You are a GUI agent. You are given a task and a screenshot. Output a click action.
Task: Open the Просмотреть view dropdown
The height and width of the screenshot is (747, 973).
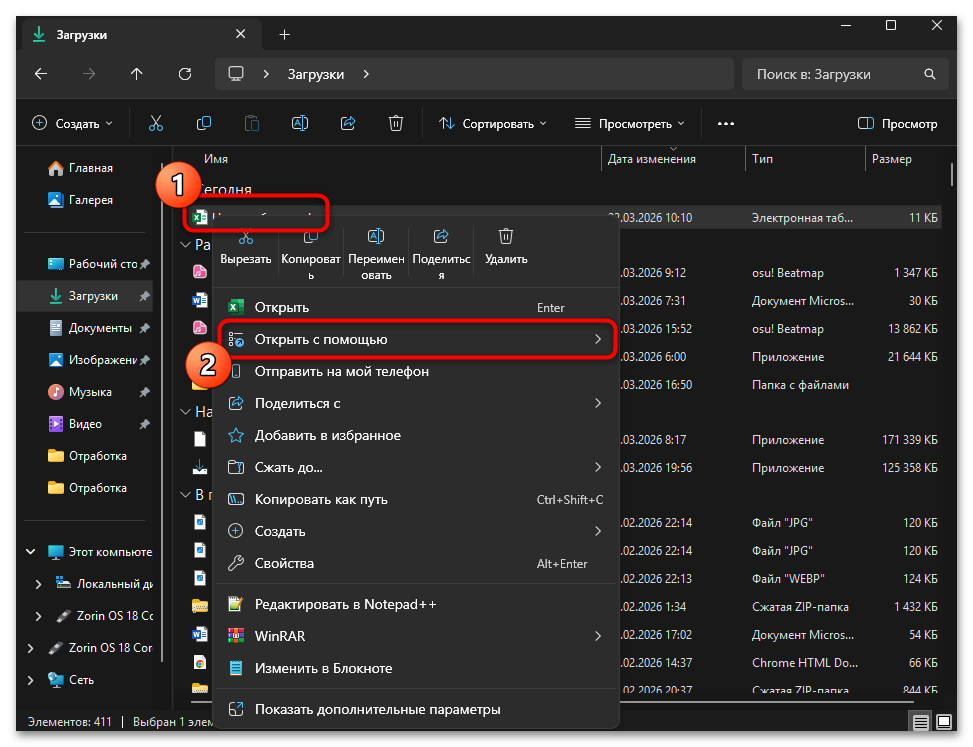coord(629,123)
